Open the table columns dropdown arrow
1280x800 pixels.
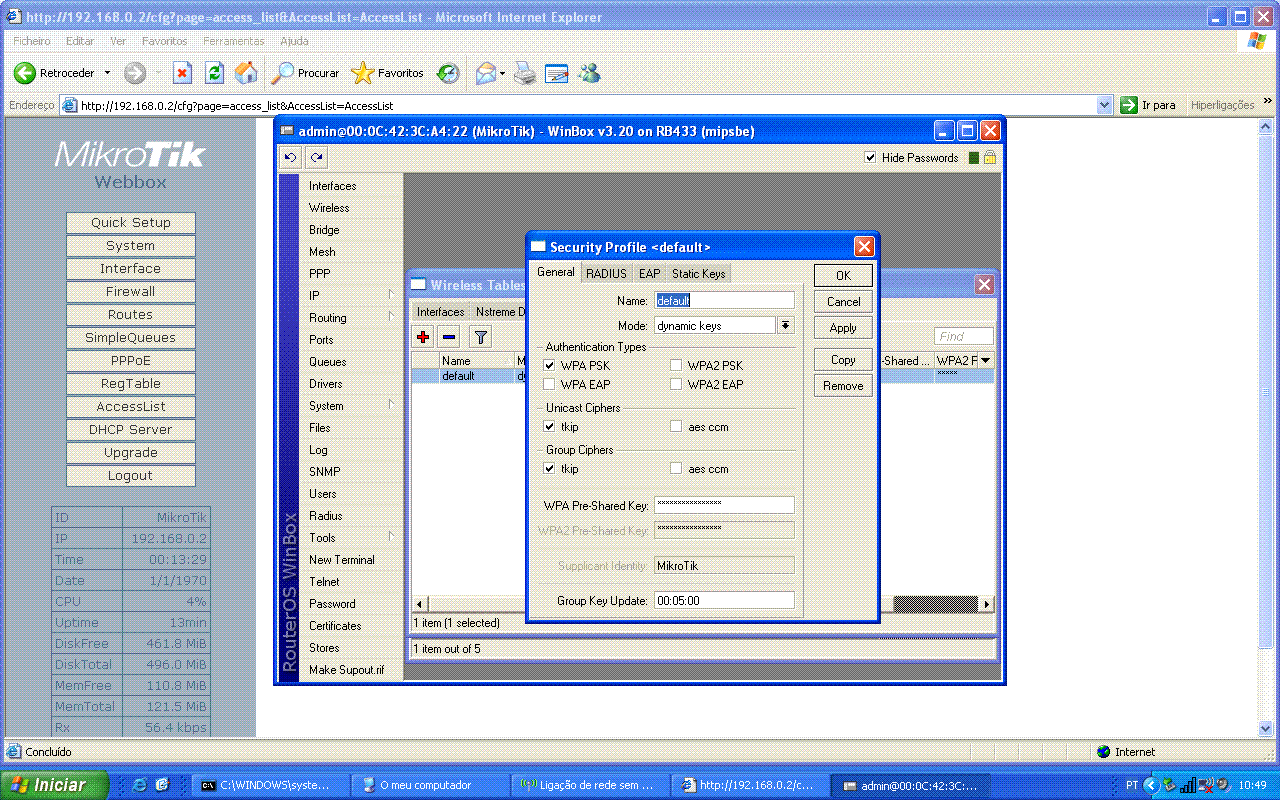pos(986,361)
